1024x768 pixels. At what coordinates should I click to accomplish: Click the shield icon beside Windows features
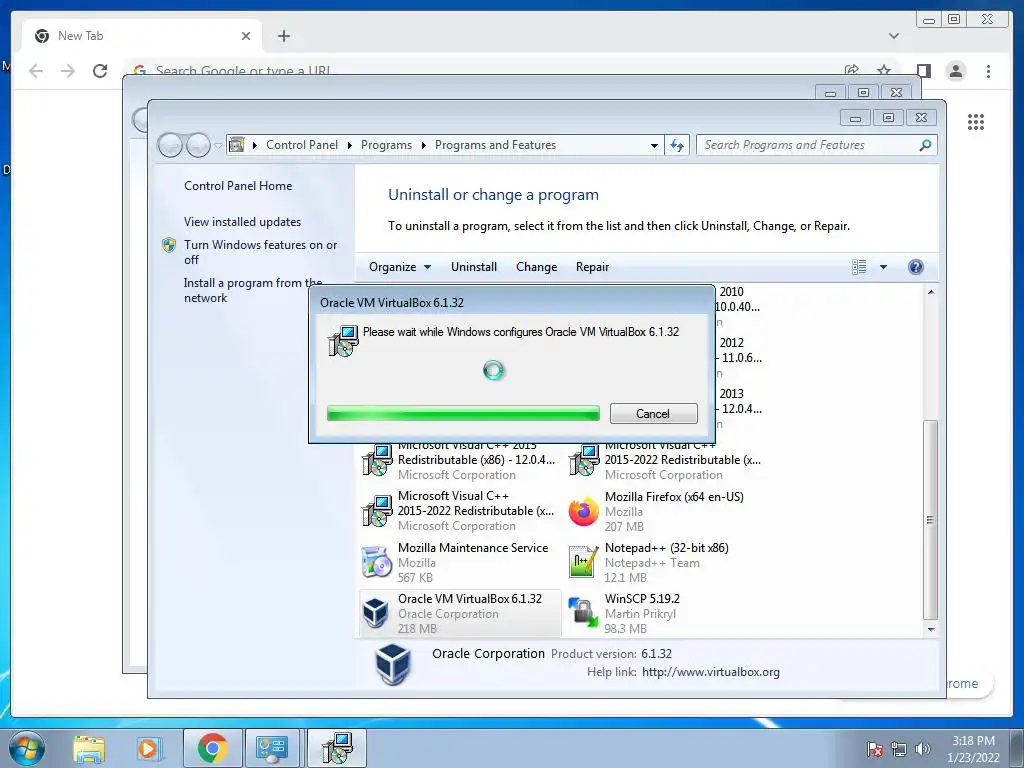tap(168, 245)
